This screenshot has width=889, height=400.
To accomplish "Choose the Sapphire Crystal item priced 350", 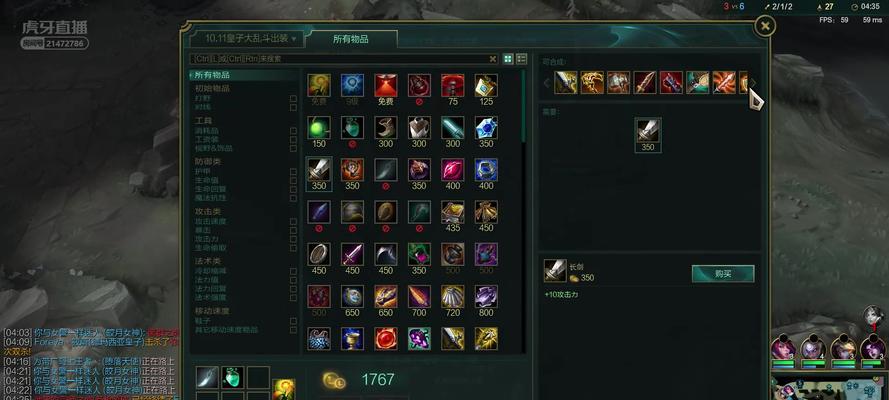I will [486, 127].
